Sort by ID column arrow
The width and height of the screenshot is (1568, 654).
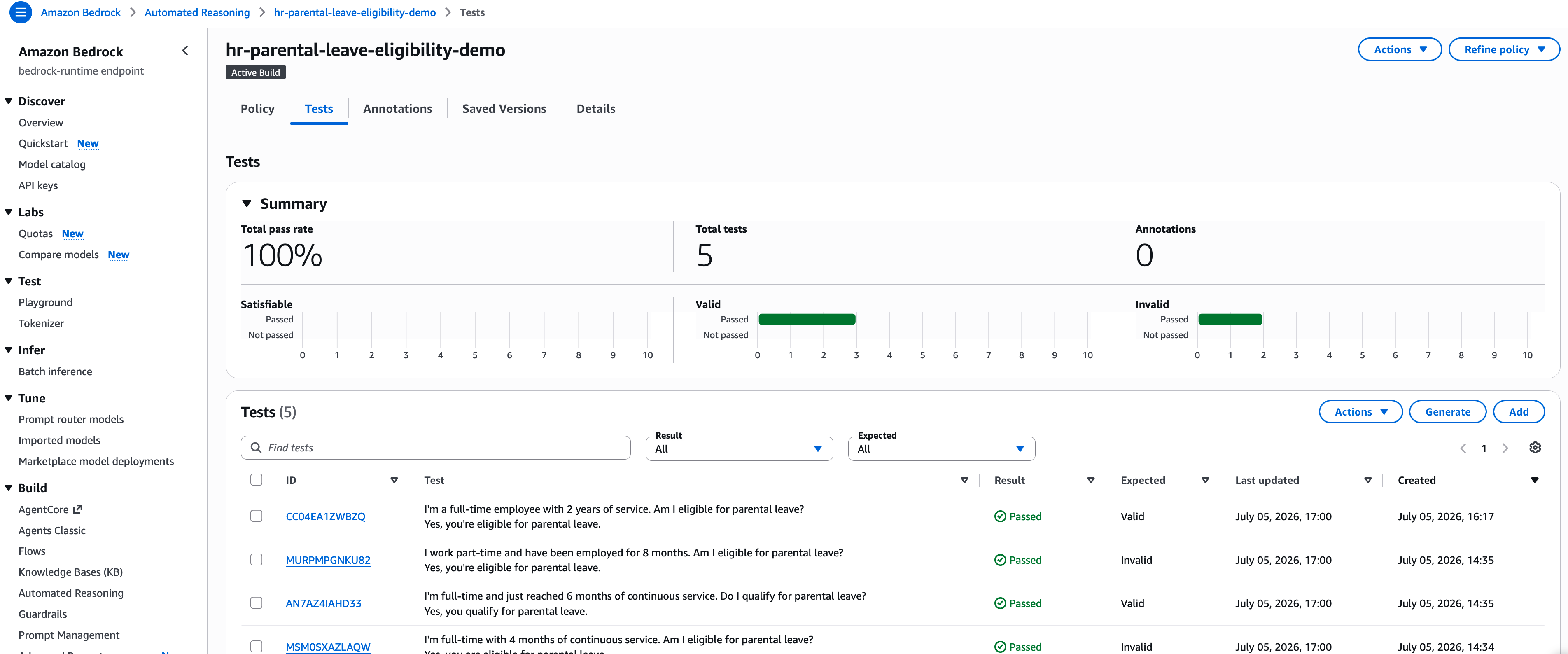394,481
